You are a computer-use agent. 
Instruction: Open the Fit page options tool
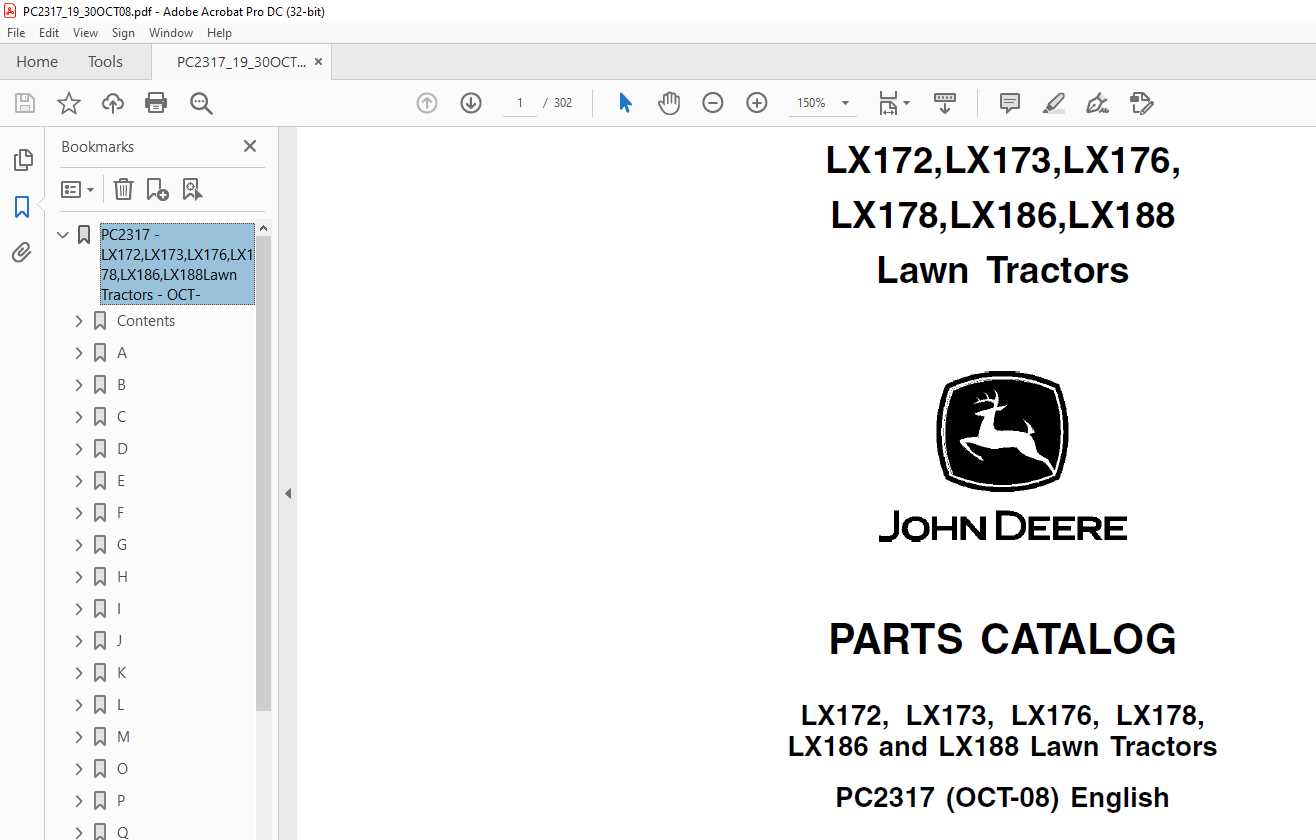point(894,103)
